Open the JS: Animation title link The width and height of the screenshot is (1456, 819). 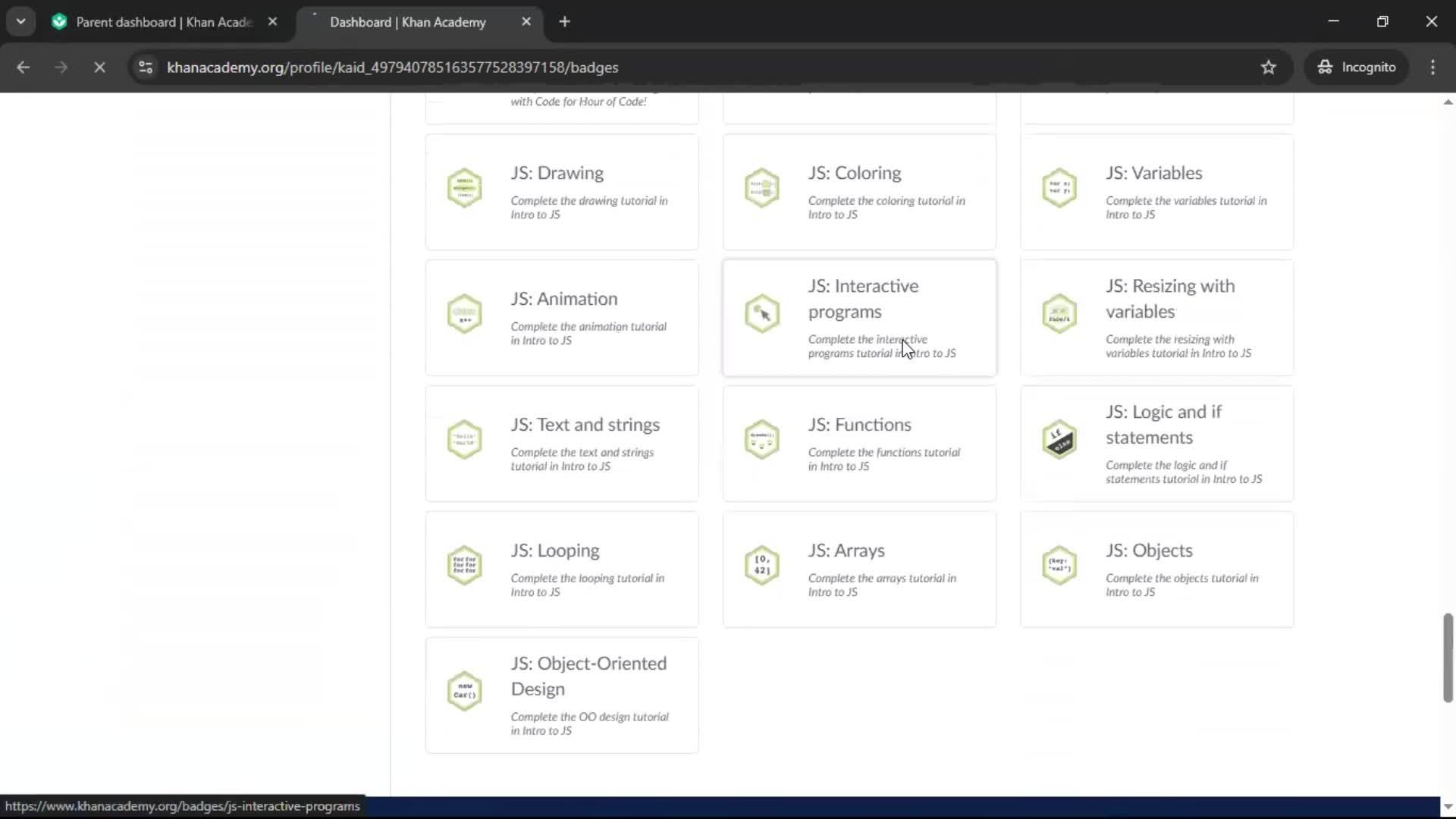[x=563, y=299]
